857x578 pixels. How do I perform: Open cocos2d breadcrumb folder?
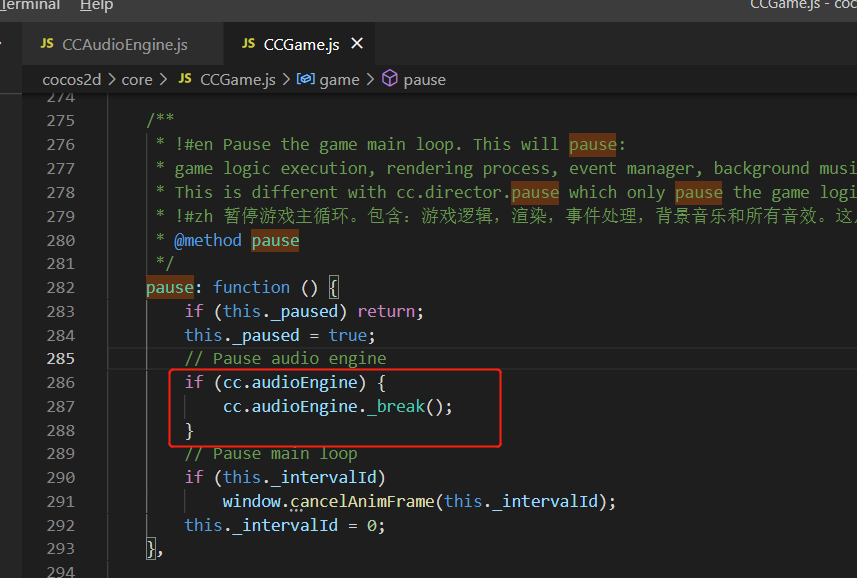(x=72, y=80)
